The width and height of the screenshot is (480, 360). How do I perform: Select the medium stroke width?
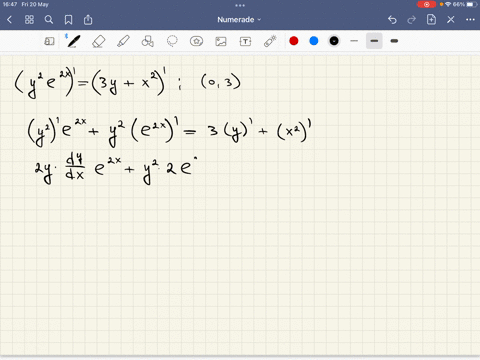click(x=374, y=41)
